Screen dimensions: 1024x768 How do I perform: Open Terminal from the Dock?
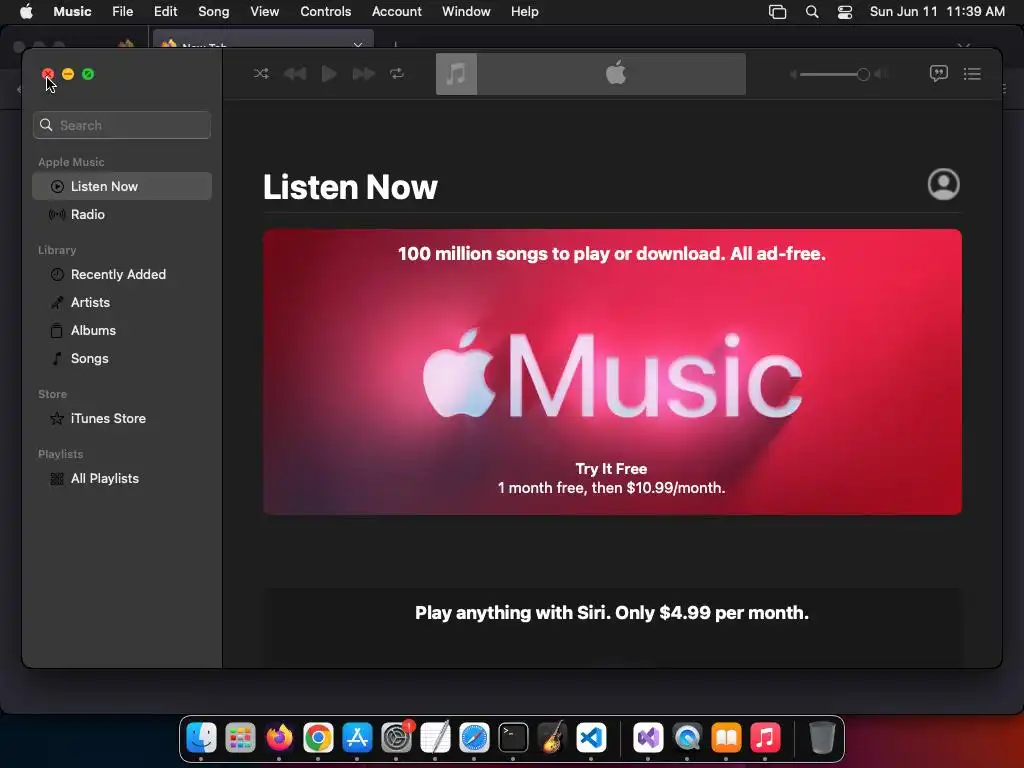(513, 738)
